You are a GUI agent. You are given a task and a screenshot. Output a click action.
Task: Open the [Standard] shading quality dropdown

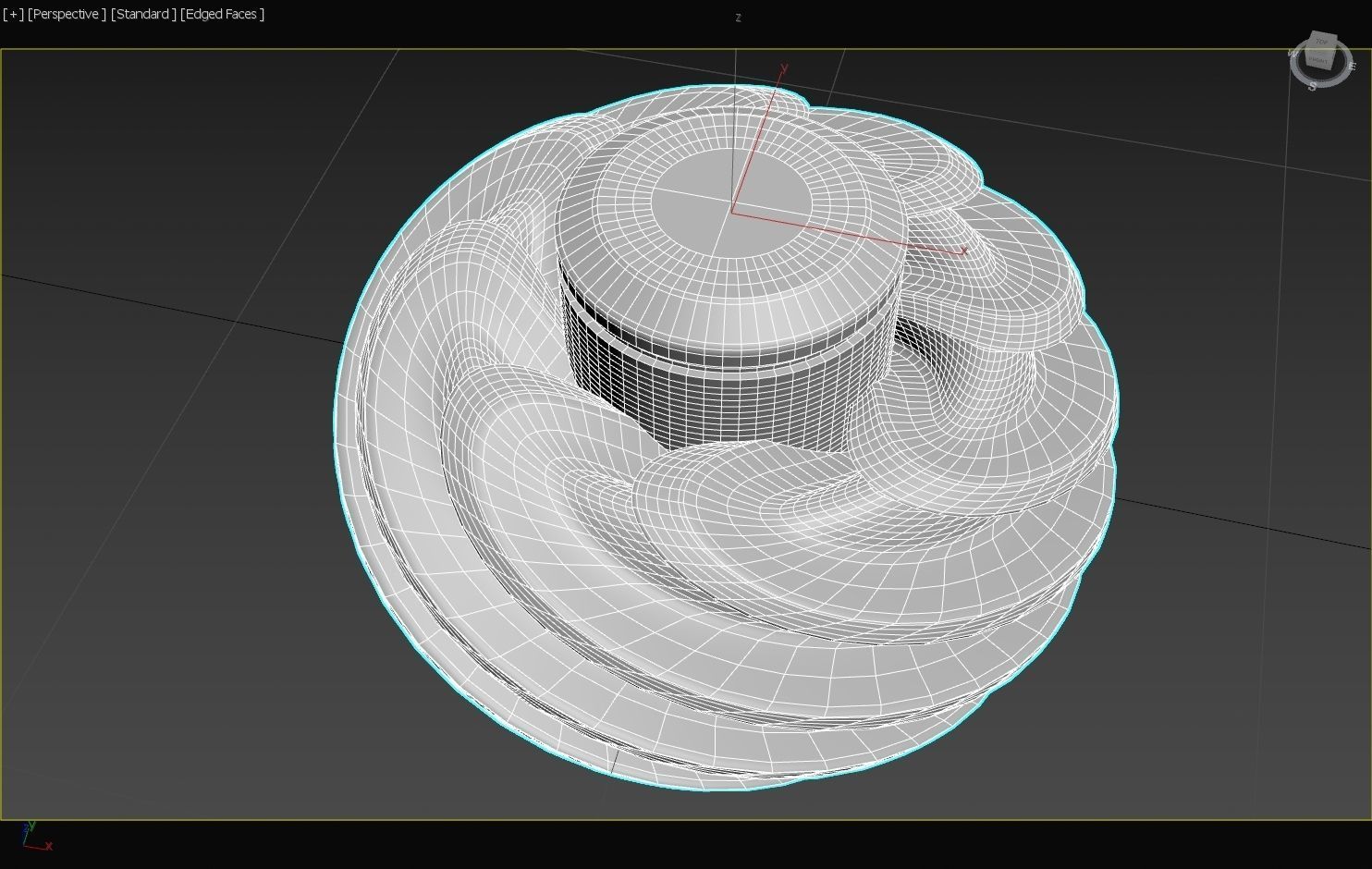pyautogui.click(x=142, y=14)
